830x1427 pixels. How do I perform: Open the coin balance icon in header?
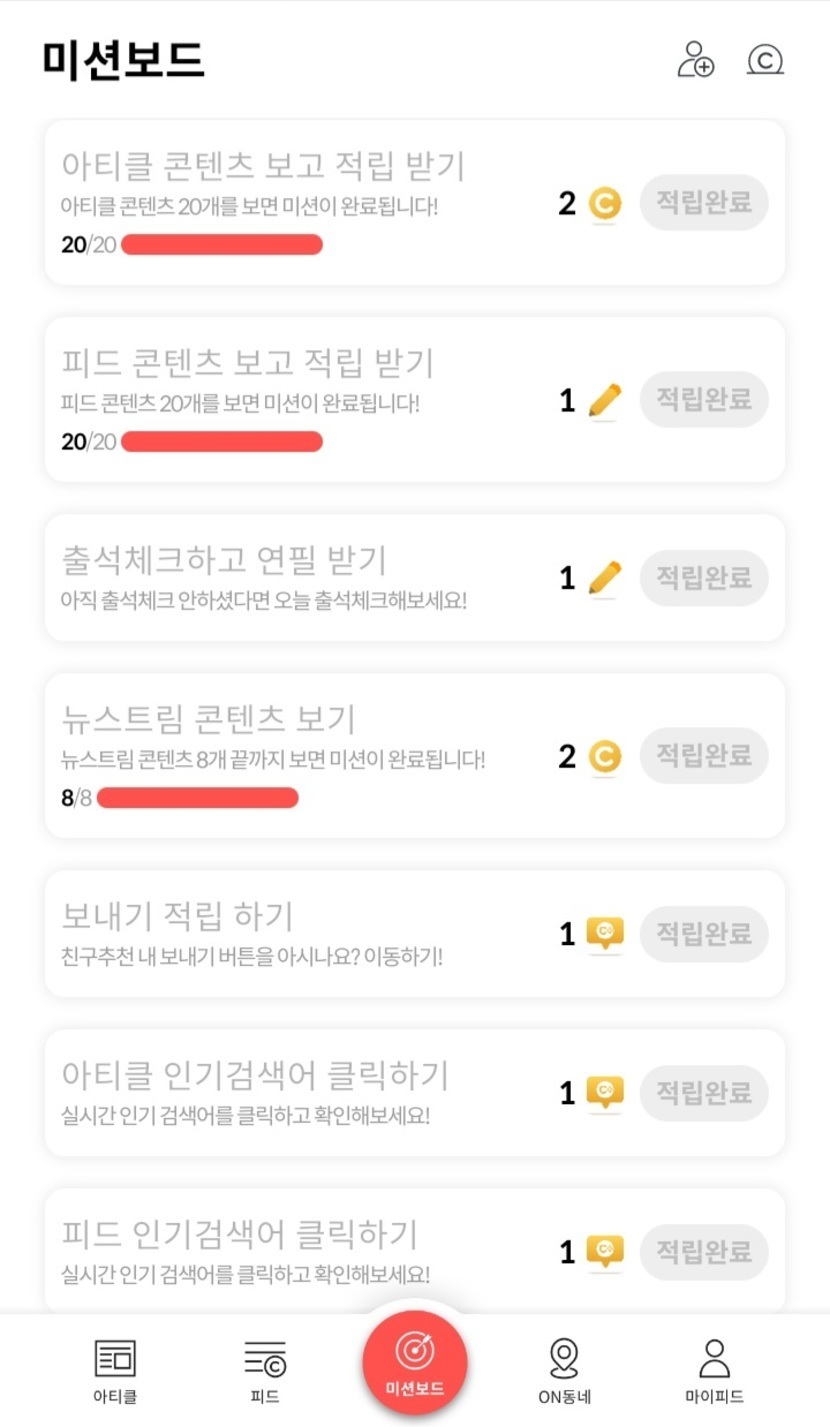(765, 60)
